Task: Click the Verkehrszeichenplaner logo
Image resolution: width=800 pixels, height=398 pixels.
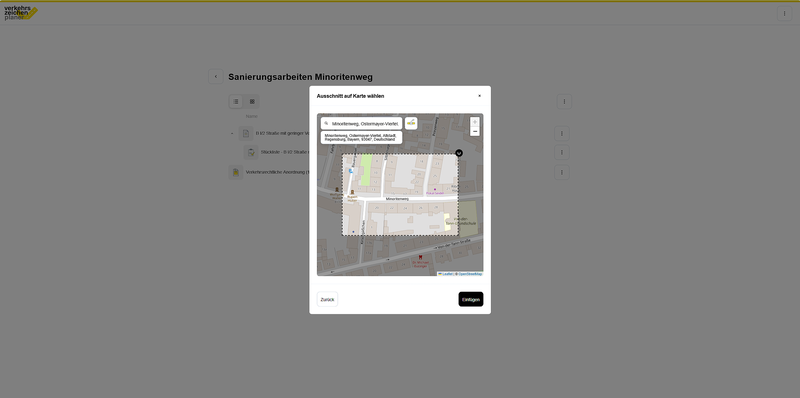Action: click(21, 13)
